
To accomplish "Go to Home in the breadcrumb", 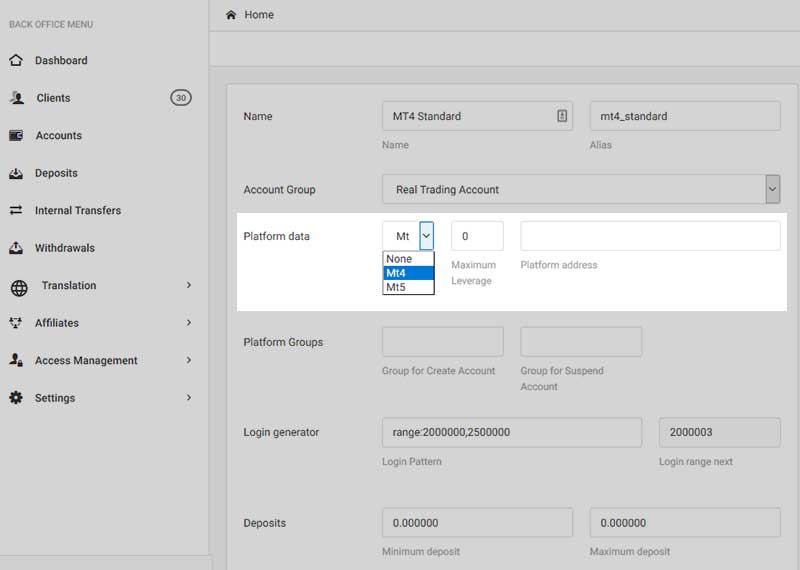I will 258,15.
